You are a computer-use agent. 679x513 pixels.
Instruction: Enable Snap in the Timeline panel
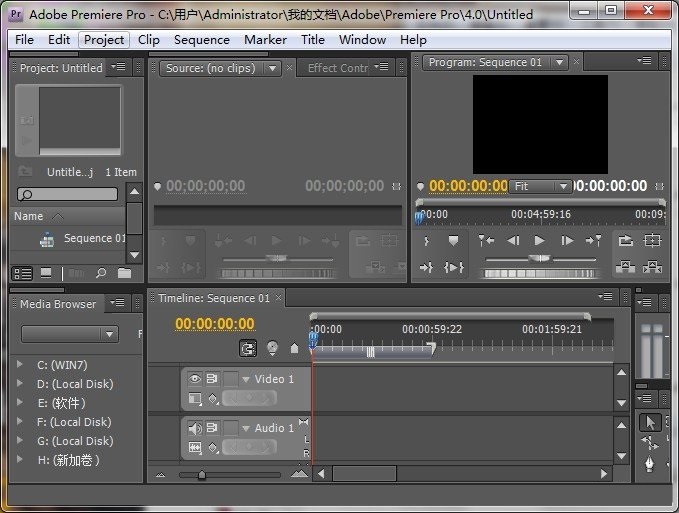pos(247,348)
